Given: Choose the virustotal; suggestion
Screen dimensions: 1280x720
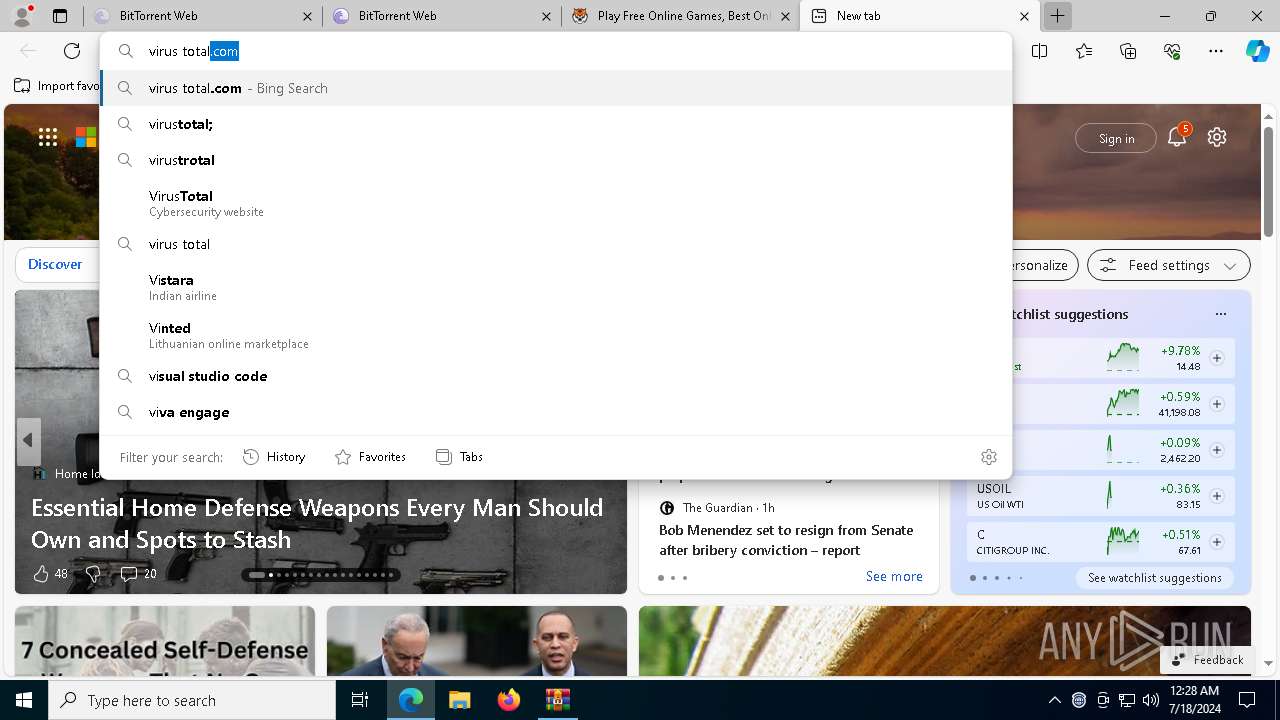Looking at the screenshot, I should 556,124.
